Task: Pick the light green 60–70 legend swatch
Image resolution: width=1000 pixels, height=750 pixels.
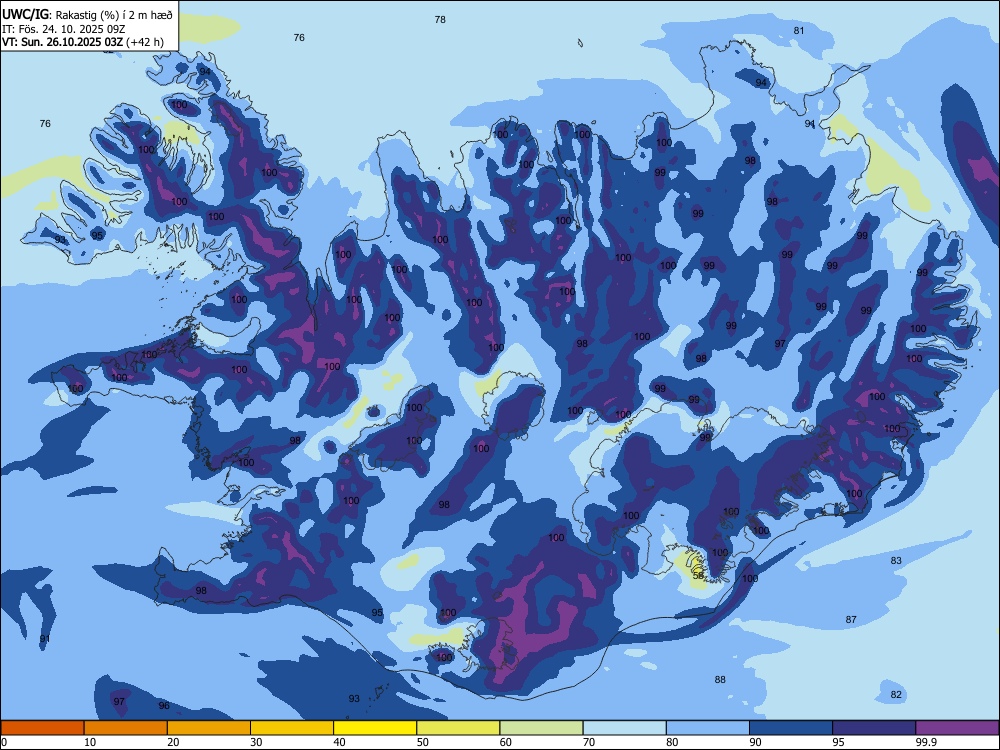Action: pyautogui.click(x=541, y=728)
